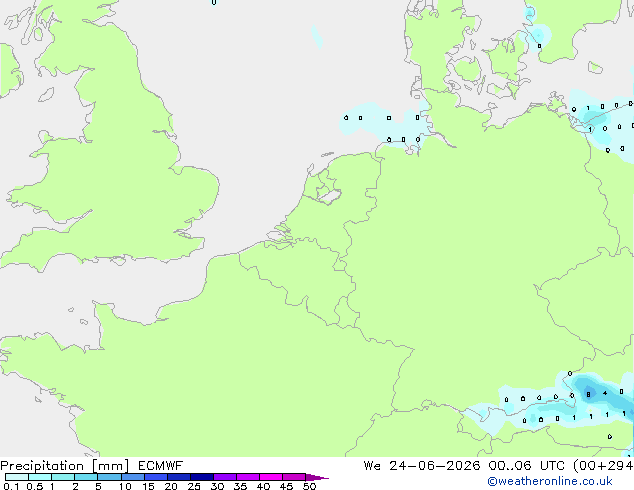
Task: Click the 0.1–0.5 mm legend color swatch
Action: pyautogui.click(x=17, y=477)
